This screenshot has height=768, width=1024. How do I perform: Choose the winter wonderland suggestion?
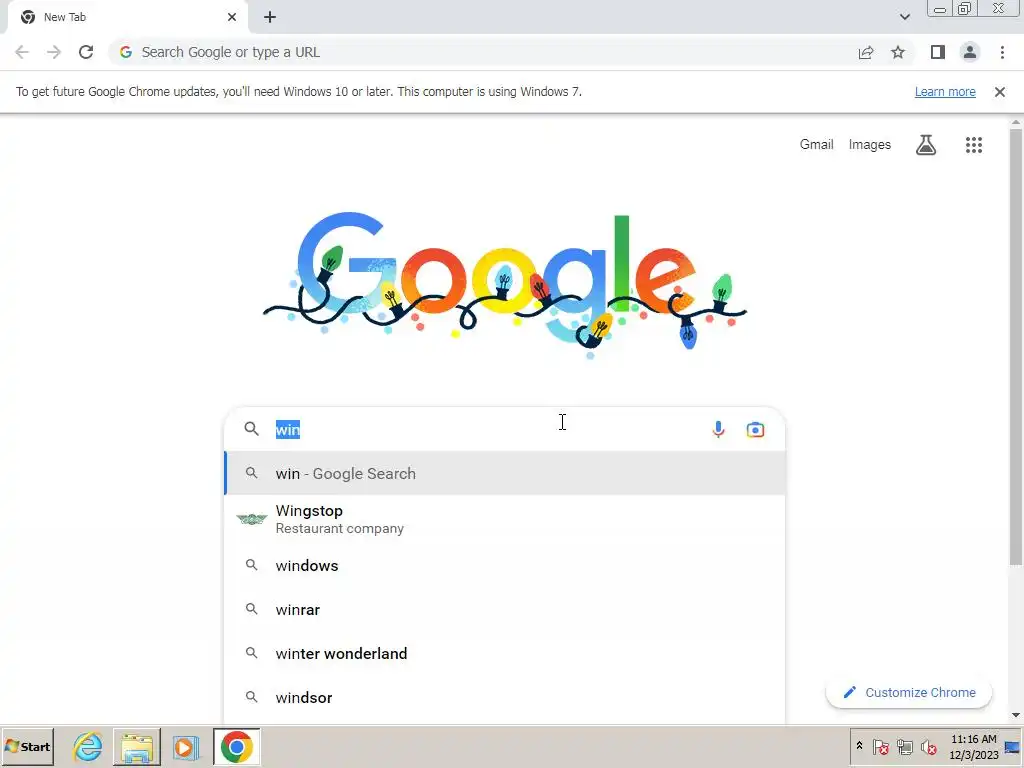[505, 653]
